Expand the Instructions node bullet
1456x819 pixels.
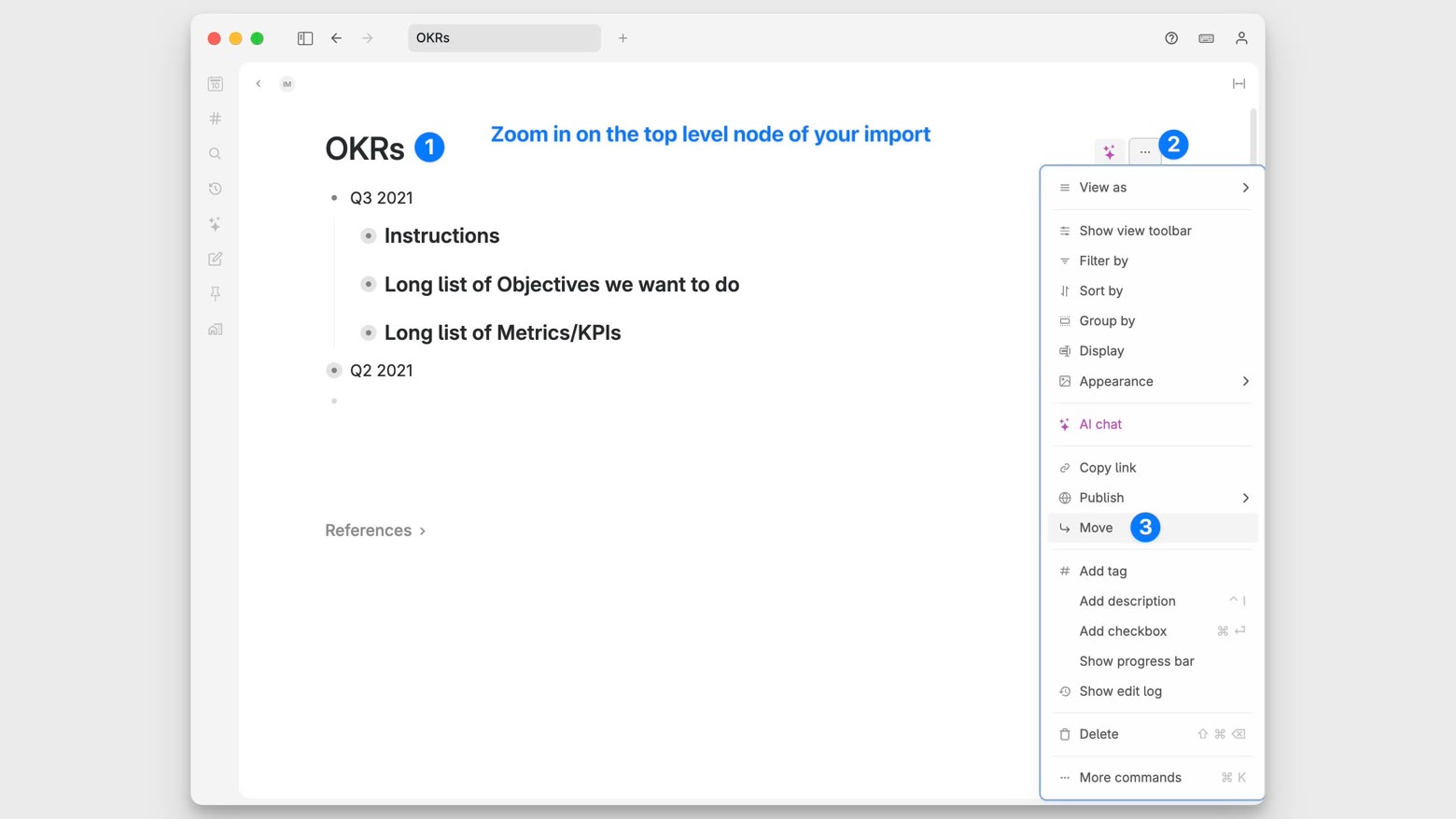[x=369, y=236]
